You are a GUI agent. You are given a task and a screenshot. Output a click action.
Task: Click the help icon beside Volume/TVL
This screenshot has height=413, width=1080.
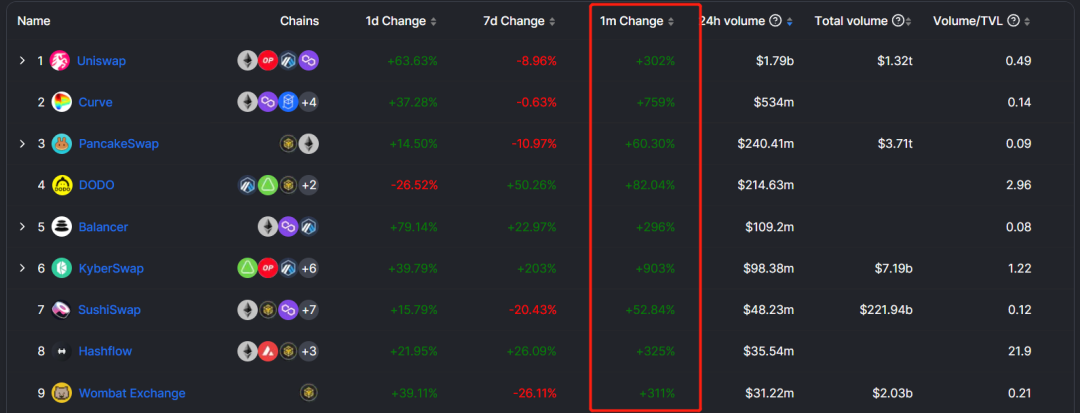pyautogui.click(x=1012, y=21)
